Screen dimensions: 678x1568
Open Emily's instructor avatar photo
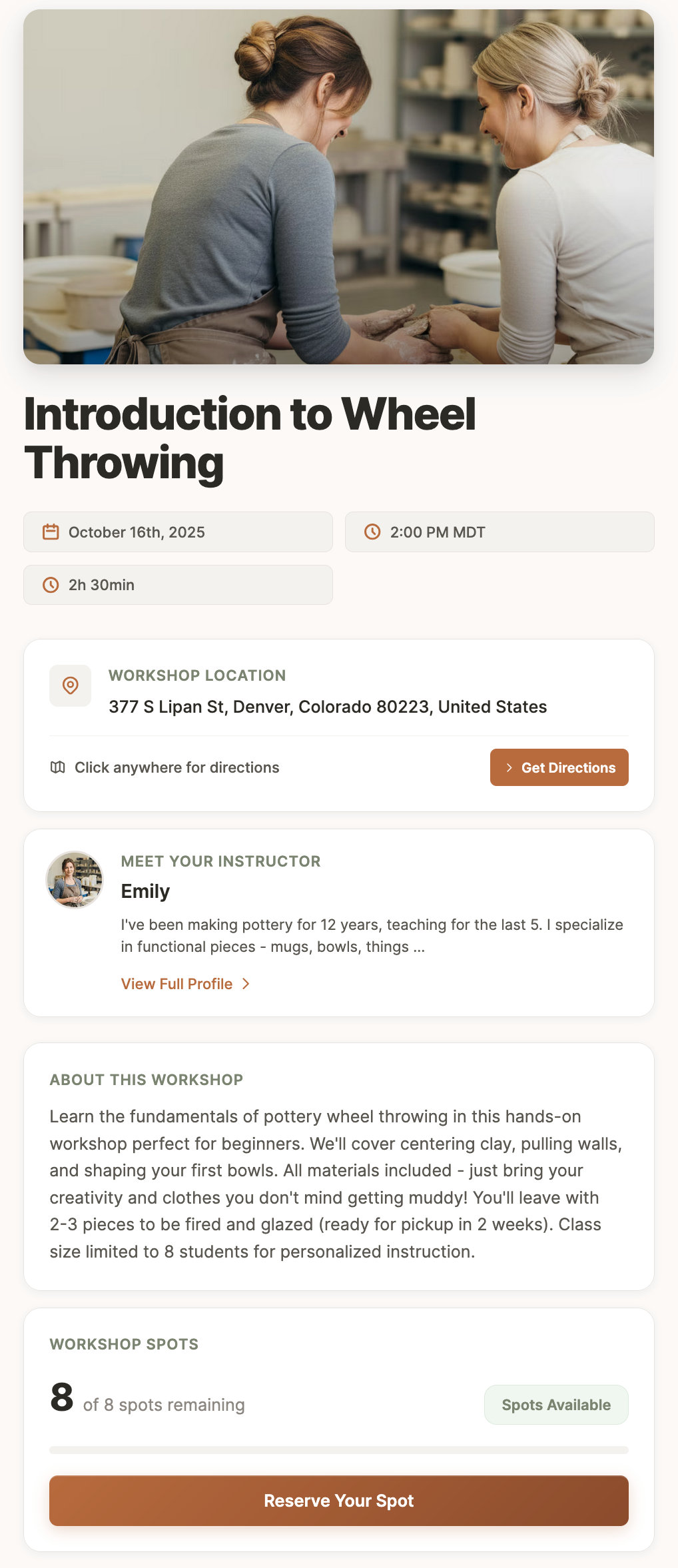[x=74, y=879]
